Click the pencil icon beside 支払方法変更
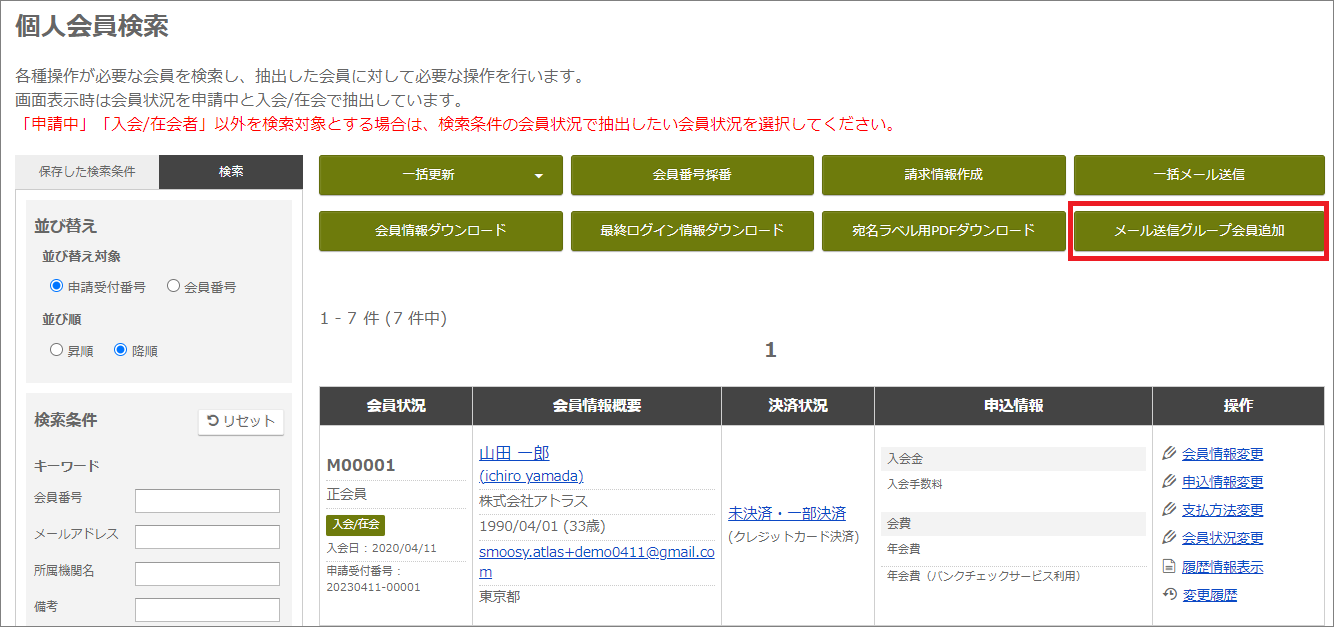 [x=1170, y=510]
